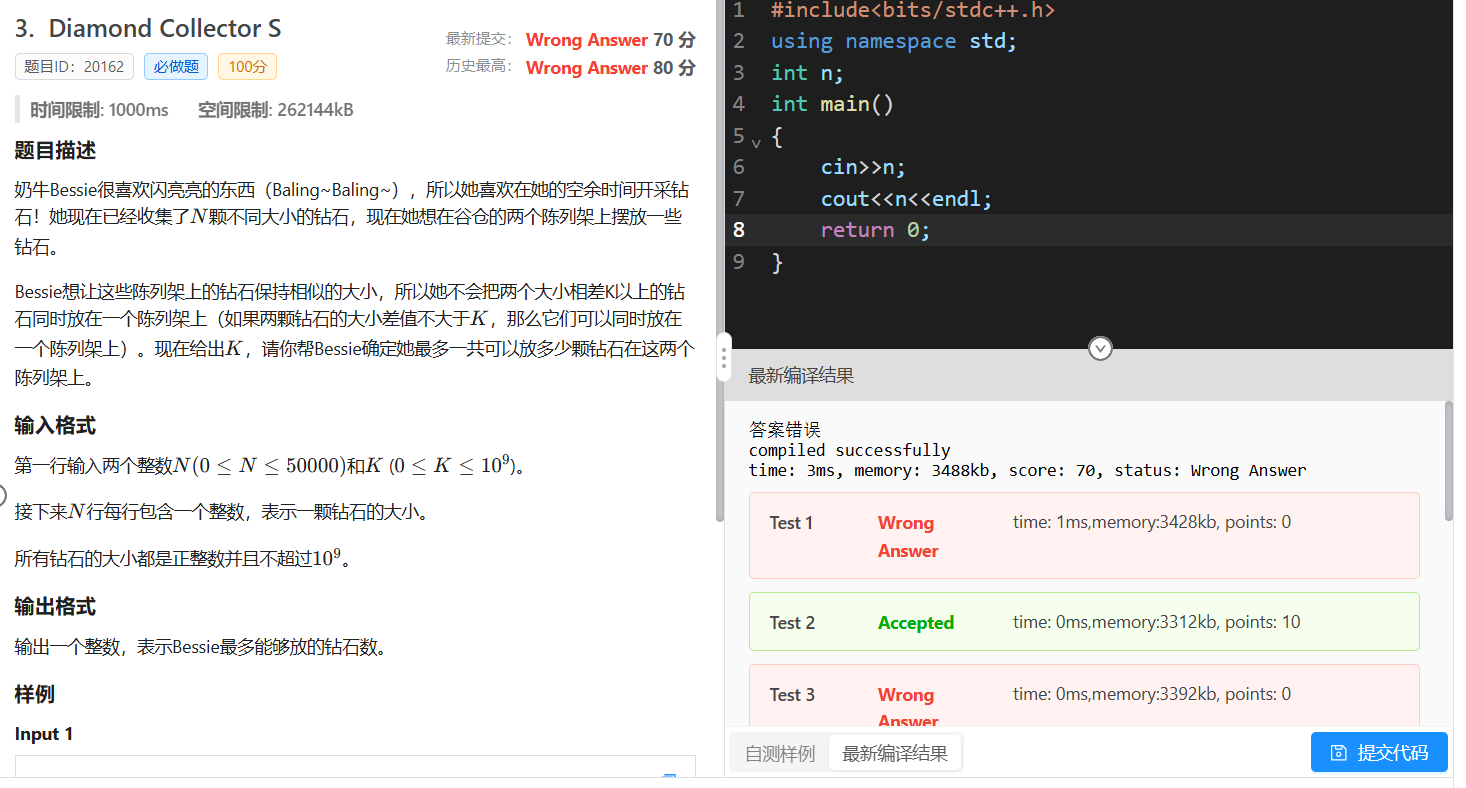Click the time: 3ms score summary line
Image resolution: width=1466 pixels, height=788 pixels.
point(1028,470)
